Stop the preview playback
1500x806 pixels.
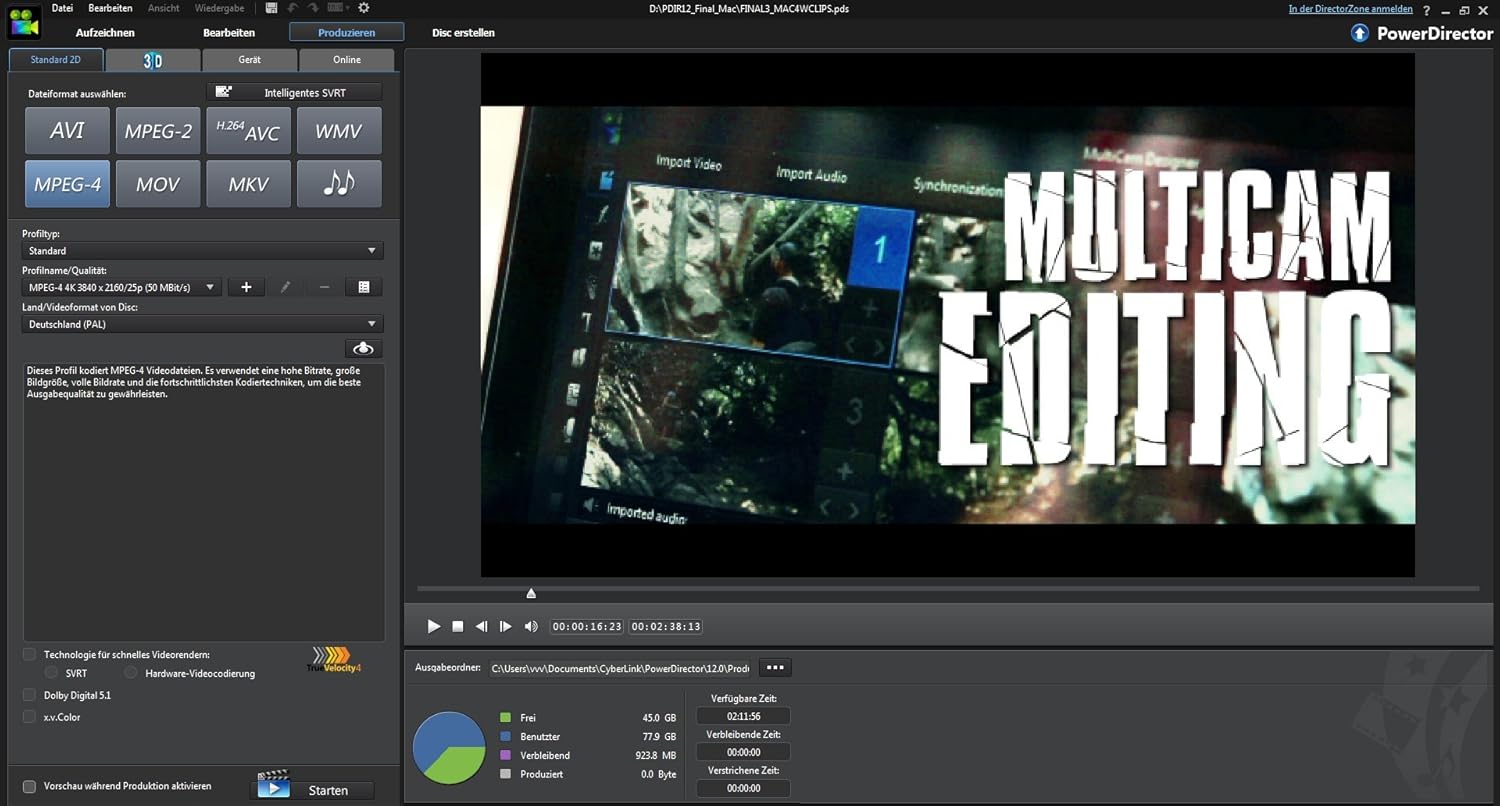point(458,626)
